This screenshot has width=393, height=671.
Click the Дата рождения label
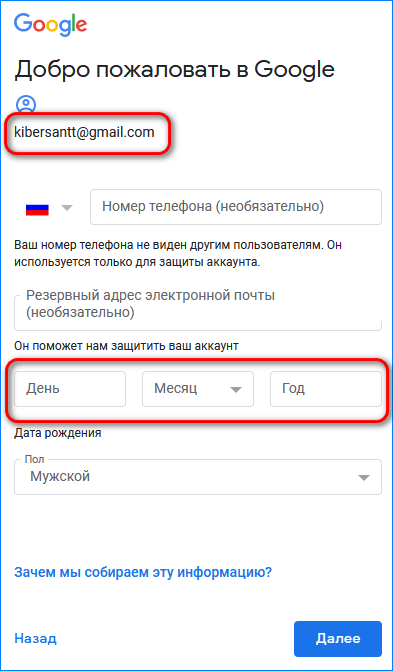tap(58, 433)
